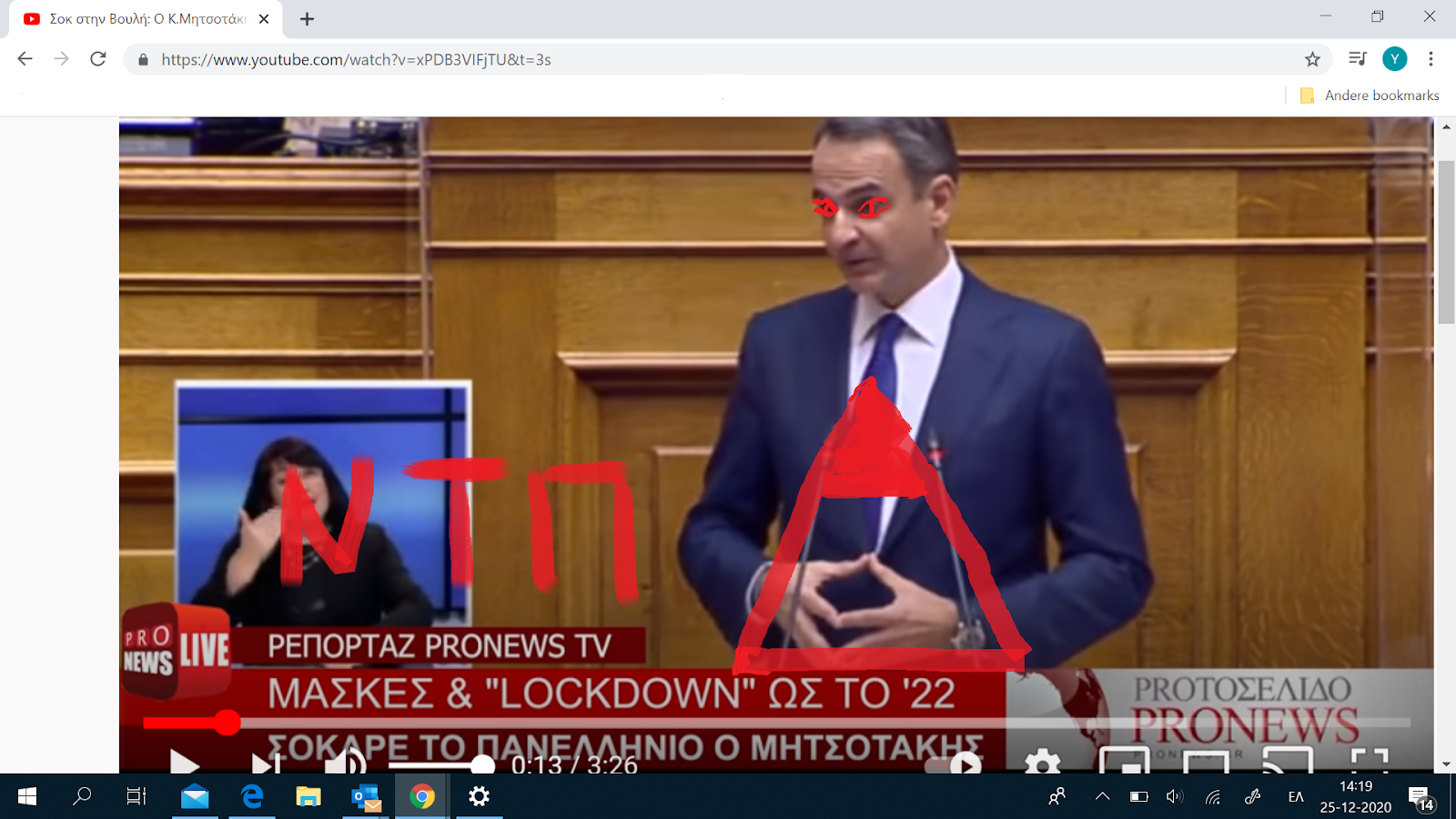The image size is (1456, 819).
Task: Activate the miniplayer button
Action: [x=1123, y=763]
